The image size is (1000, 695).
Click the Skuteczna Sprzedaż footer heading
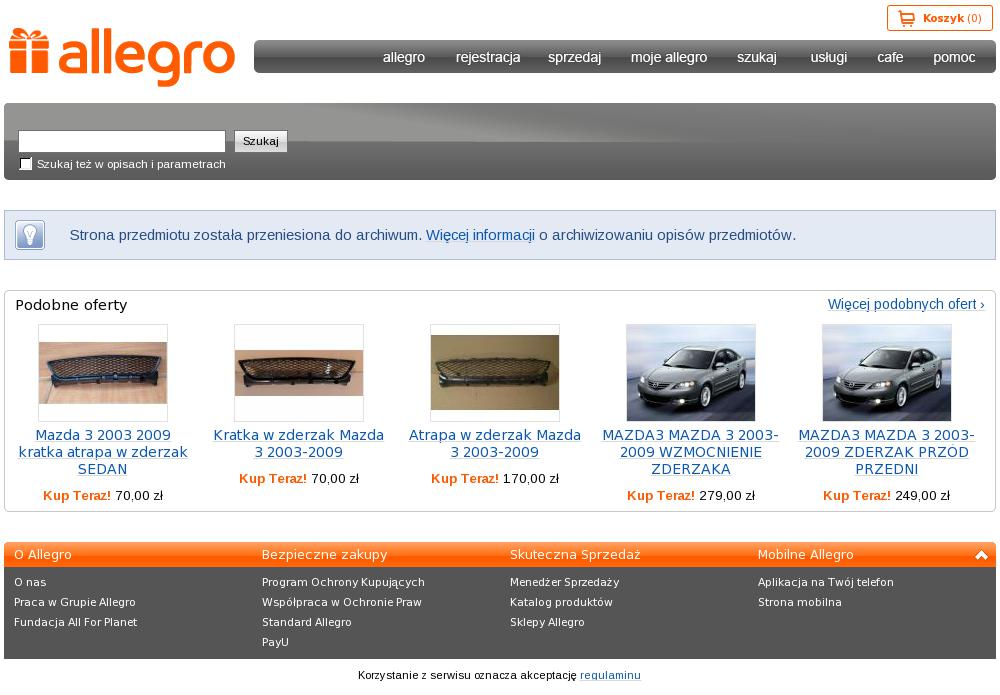[575, 555]
